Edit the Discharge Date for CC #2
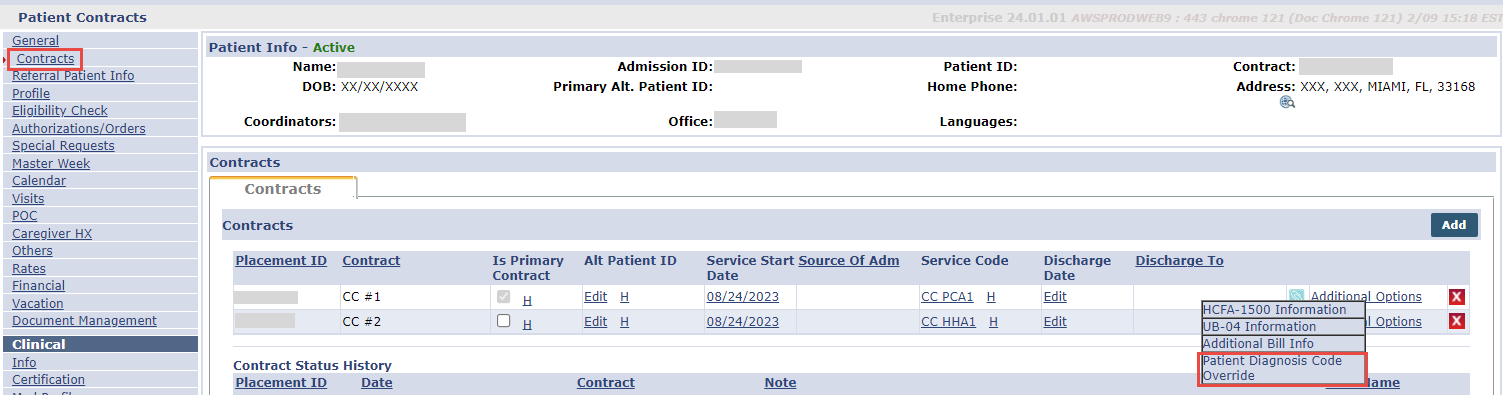The height and width of the screenshot is (395, 1503). [x=1055, y=322]
